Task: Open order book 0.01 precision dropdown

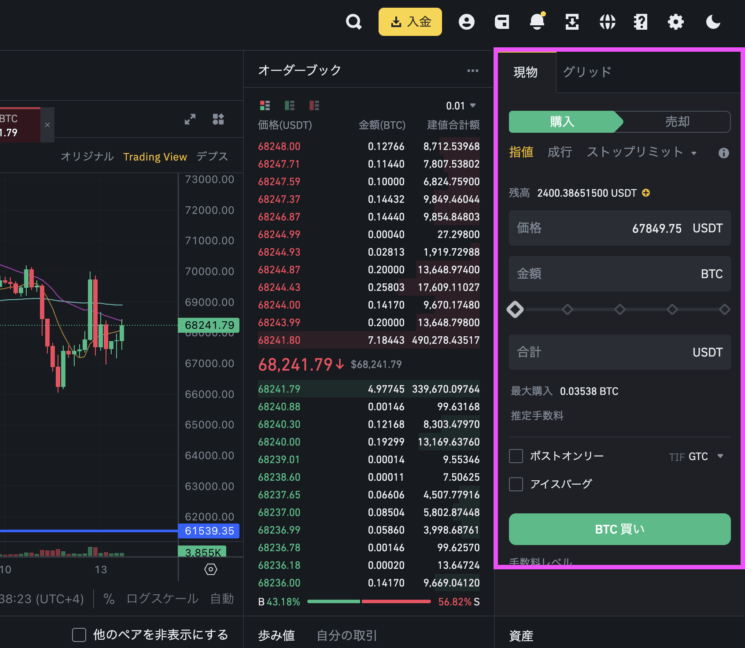Action: [x=462, y=105]
